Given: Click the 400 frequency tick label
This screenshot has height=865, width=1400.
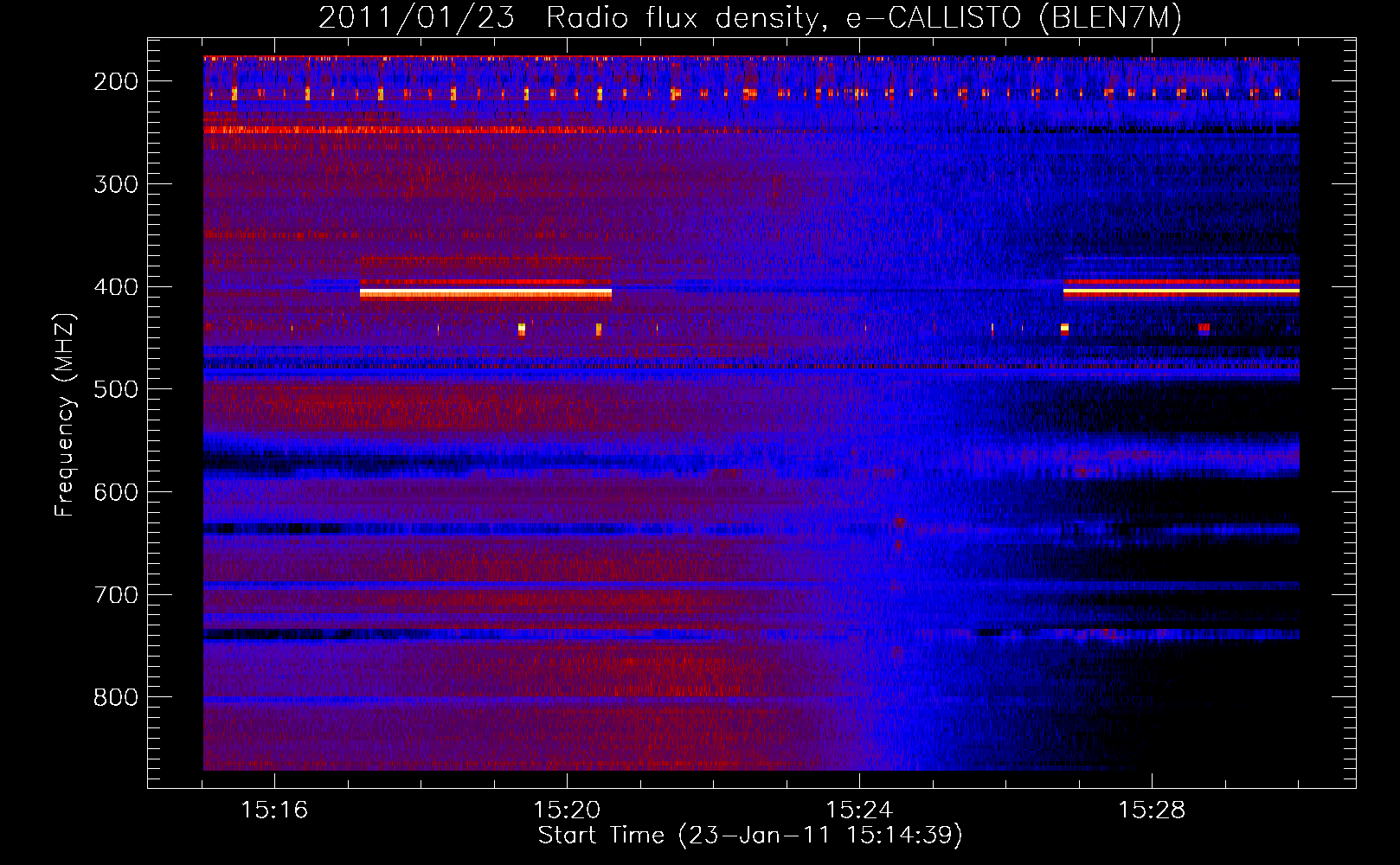Looking at the screenshot, I should point(116,287).
